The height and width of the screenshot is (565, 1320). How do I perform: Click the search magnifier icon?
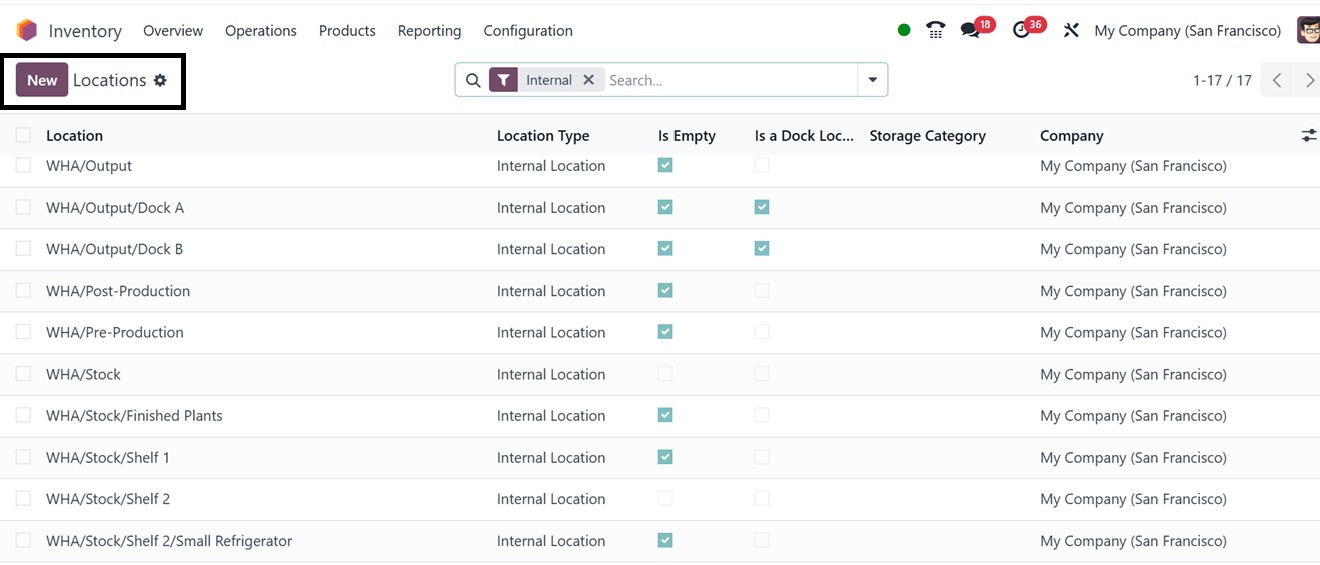[x=473, y=80]
